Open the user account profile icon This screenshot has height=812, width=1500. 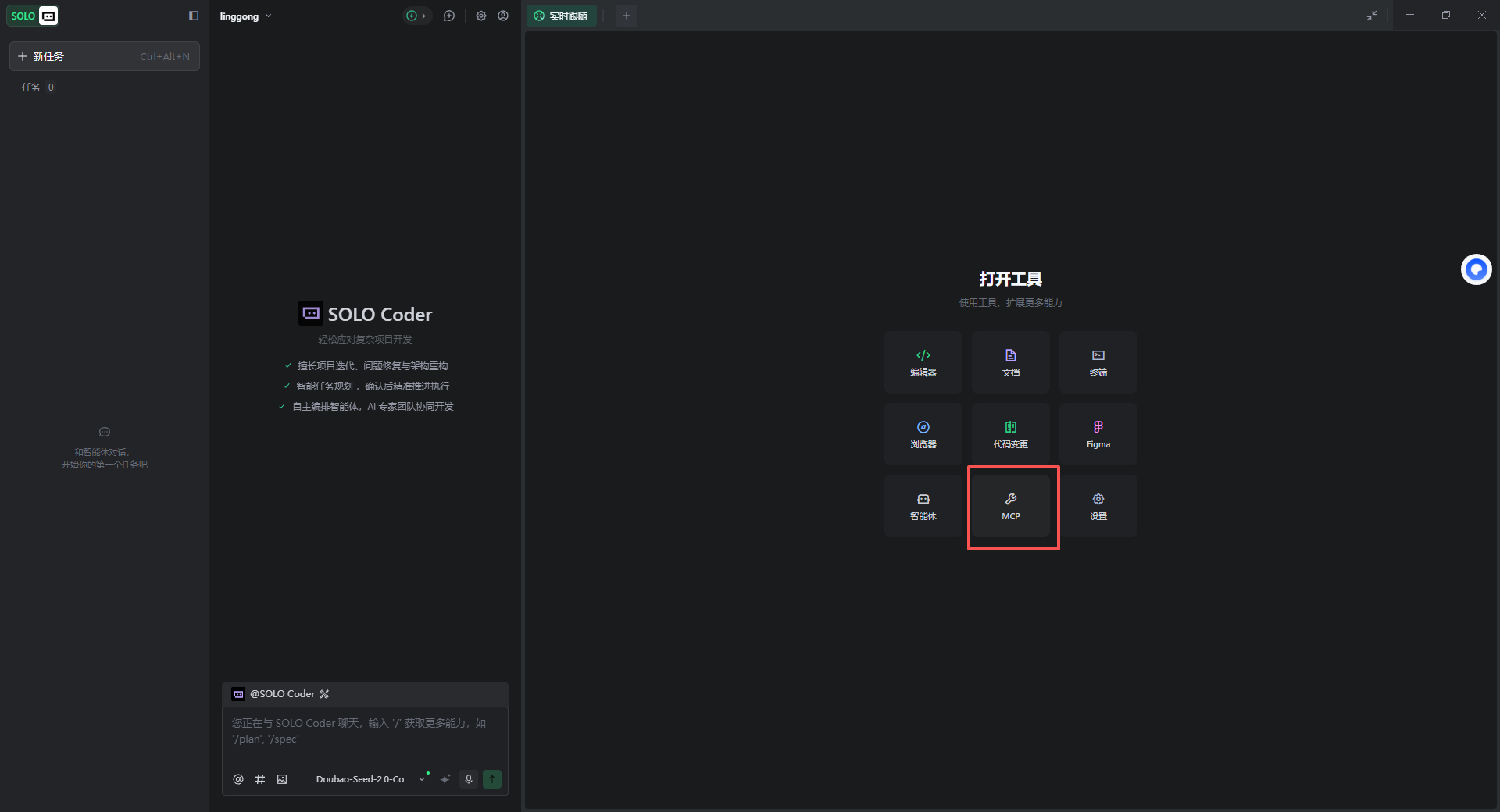(x=503, y=16)
